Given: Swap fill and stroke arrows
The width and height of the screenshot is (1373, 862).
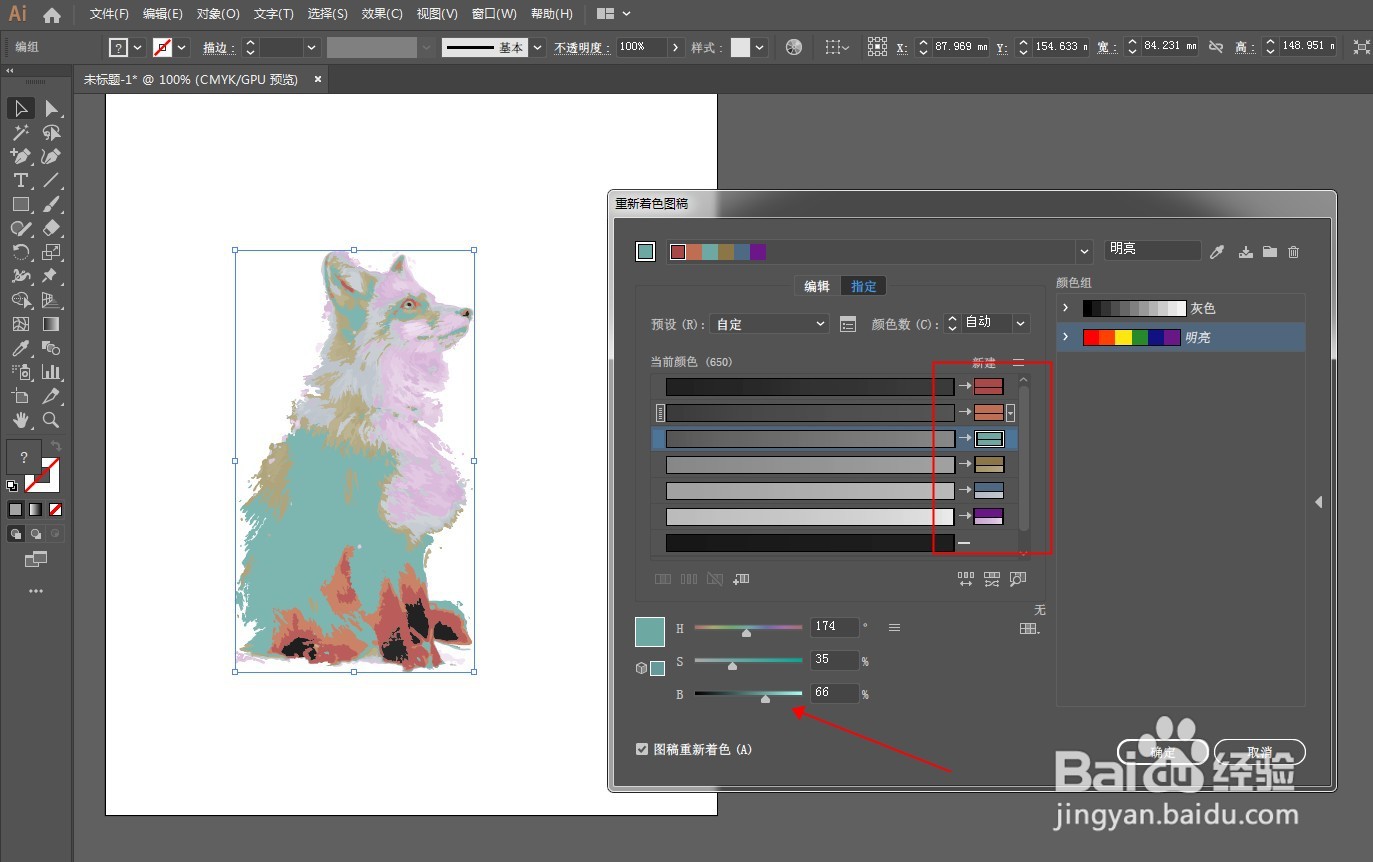Looking at the screenshot, I should click(x=56, y=445).
